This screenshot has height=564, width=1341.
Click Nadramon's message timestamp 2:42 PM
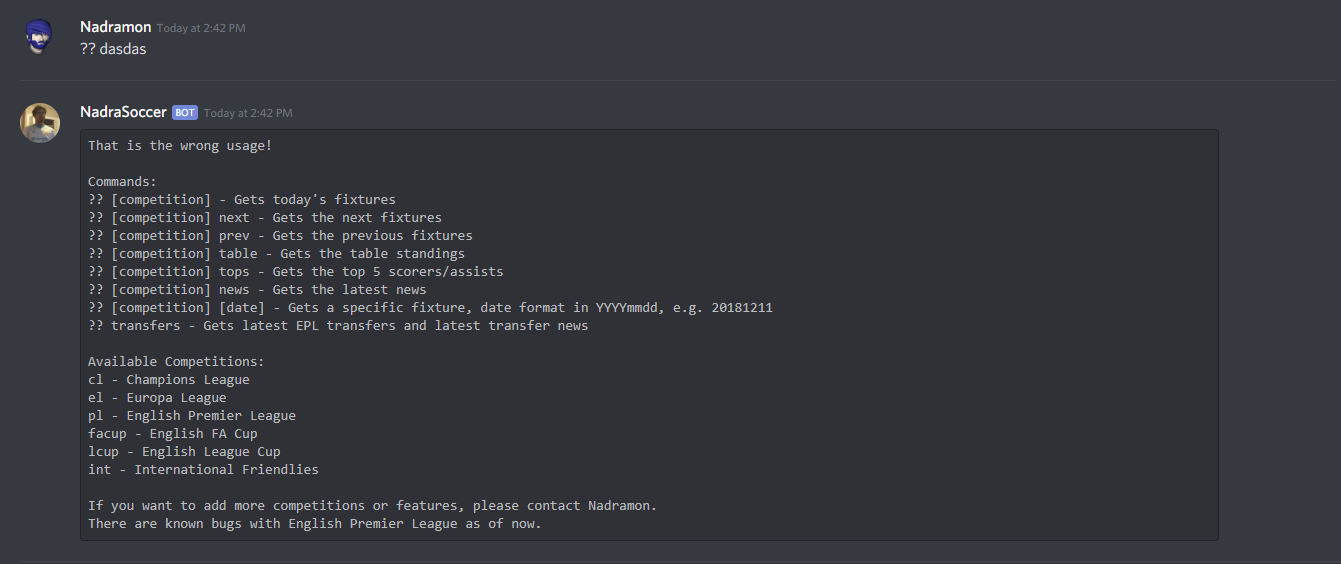(201, 28)
